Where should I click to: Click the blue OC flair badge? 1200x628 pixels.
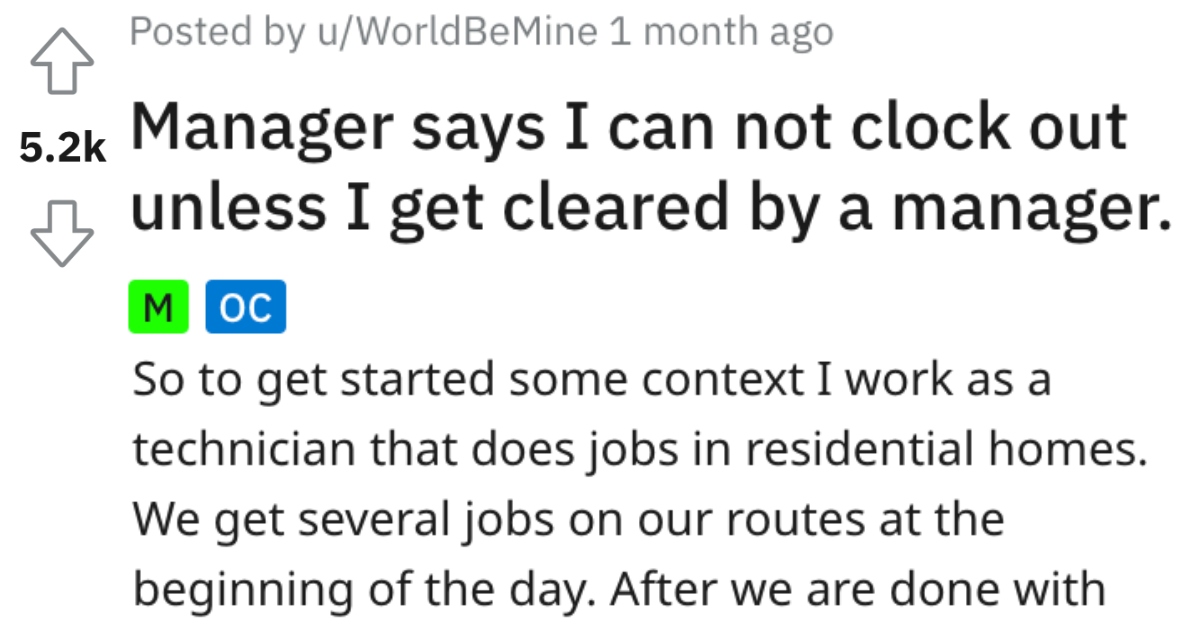point(246,307)
